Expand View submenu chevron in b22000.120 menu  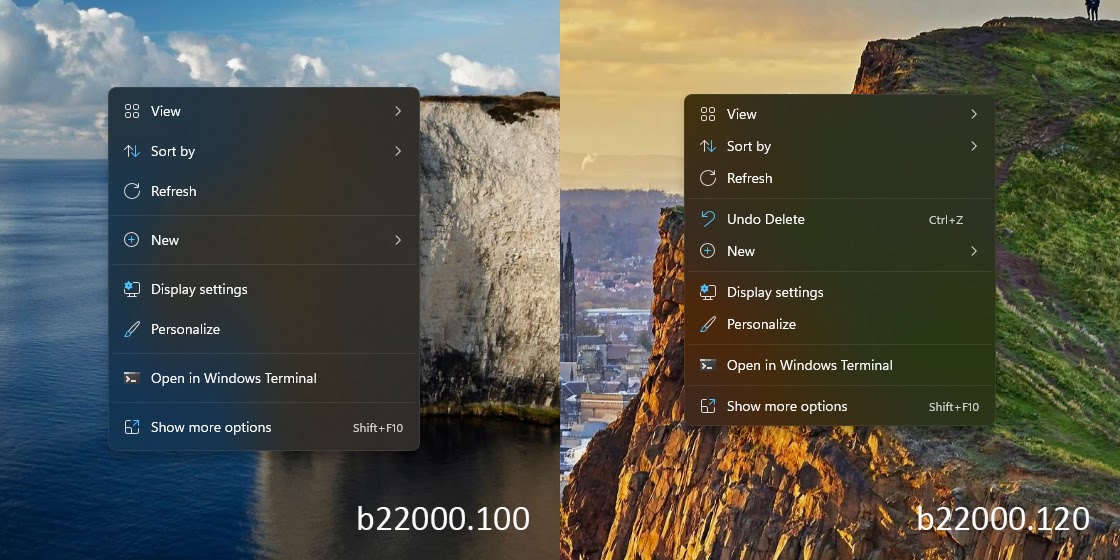point(974,114)
